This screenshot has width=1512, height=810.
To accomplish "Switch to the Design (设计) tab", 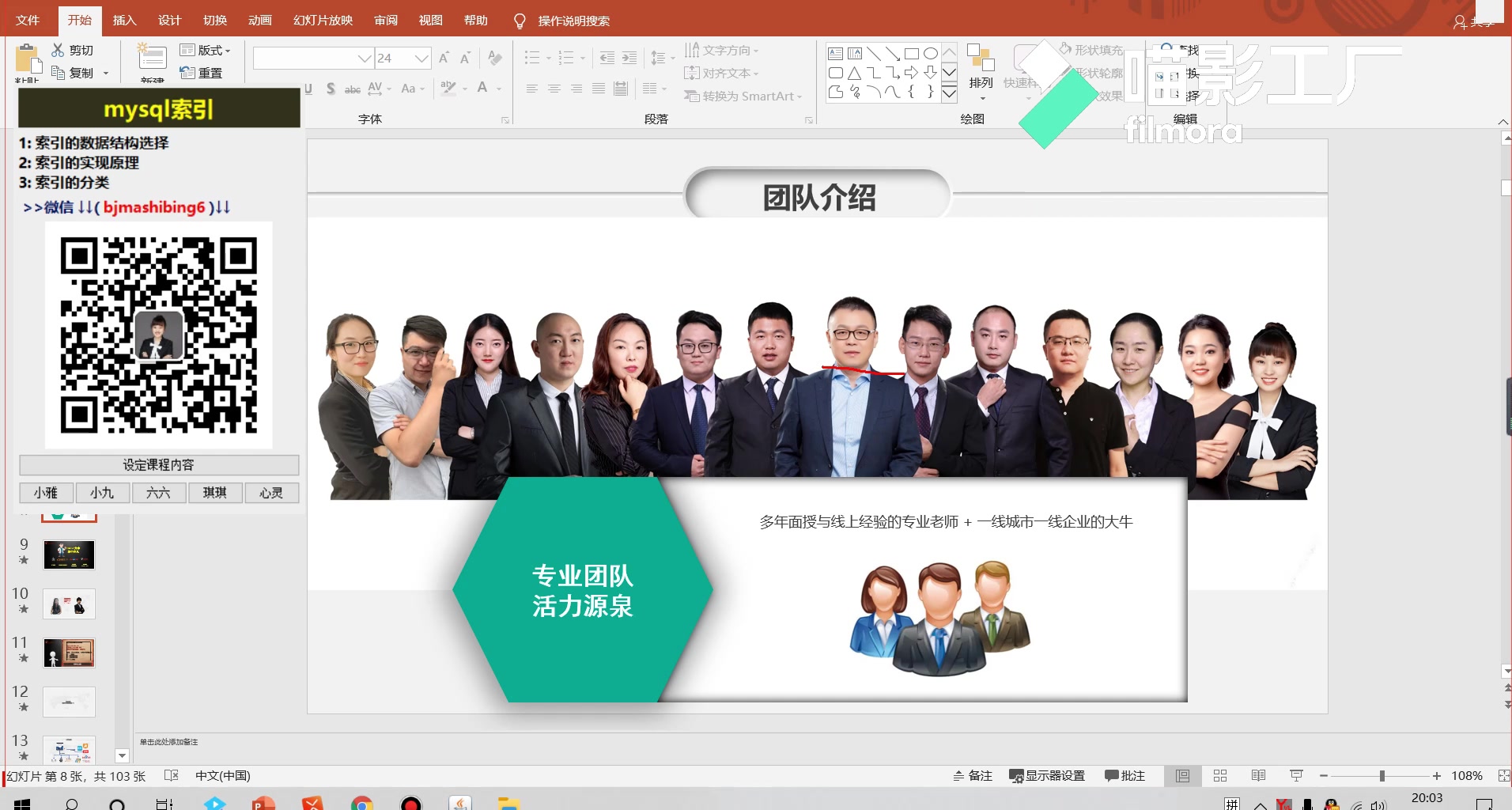I will 169,21.
